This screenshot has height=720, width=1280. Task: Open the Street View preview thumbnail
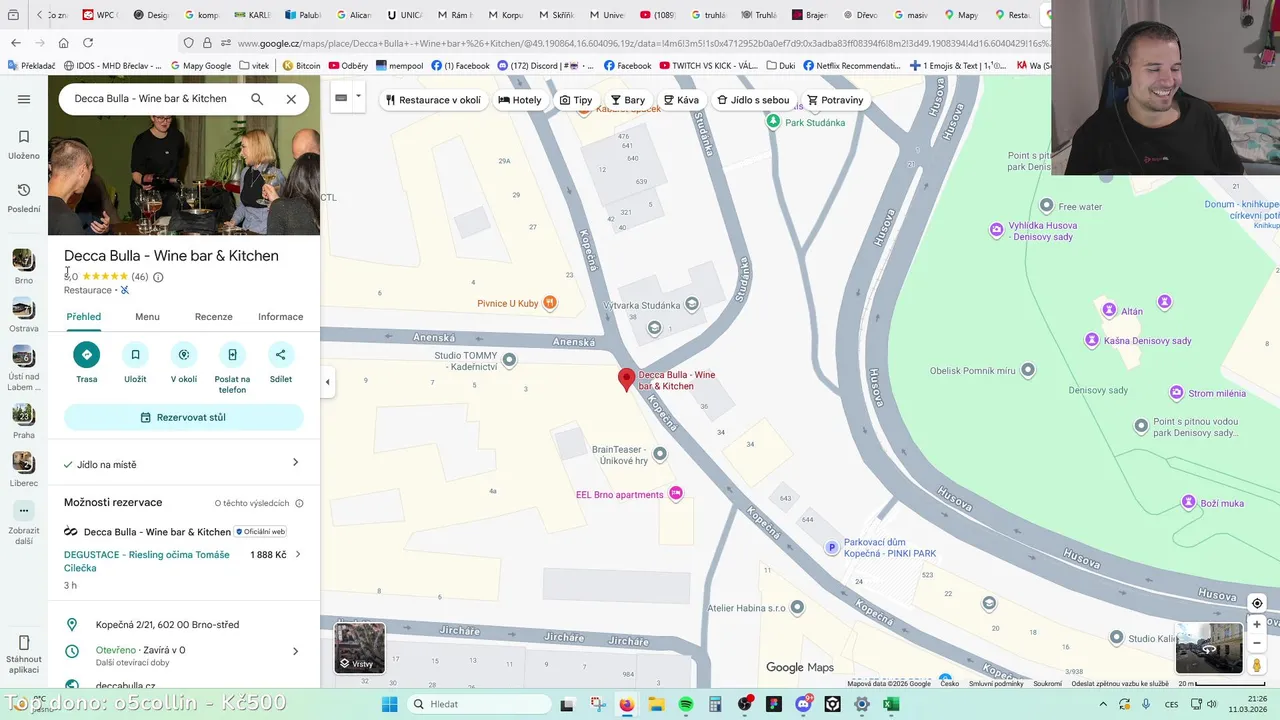coord(1208,649)
